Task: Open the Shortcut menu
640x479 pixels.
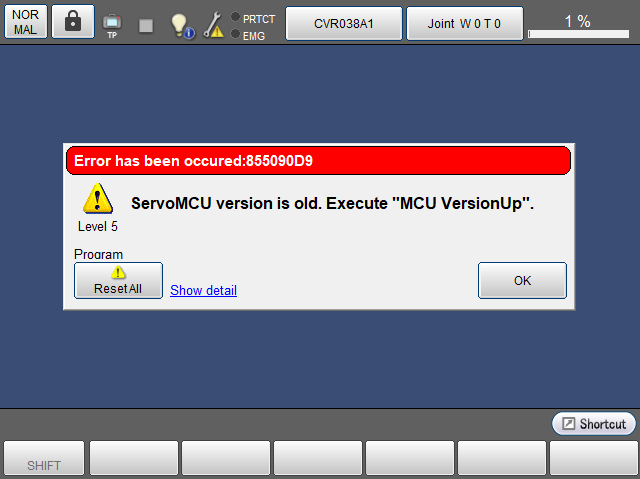Action: [594, 424]
